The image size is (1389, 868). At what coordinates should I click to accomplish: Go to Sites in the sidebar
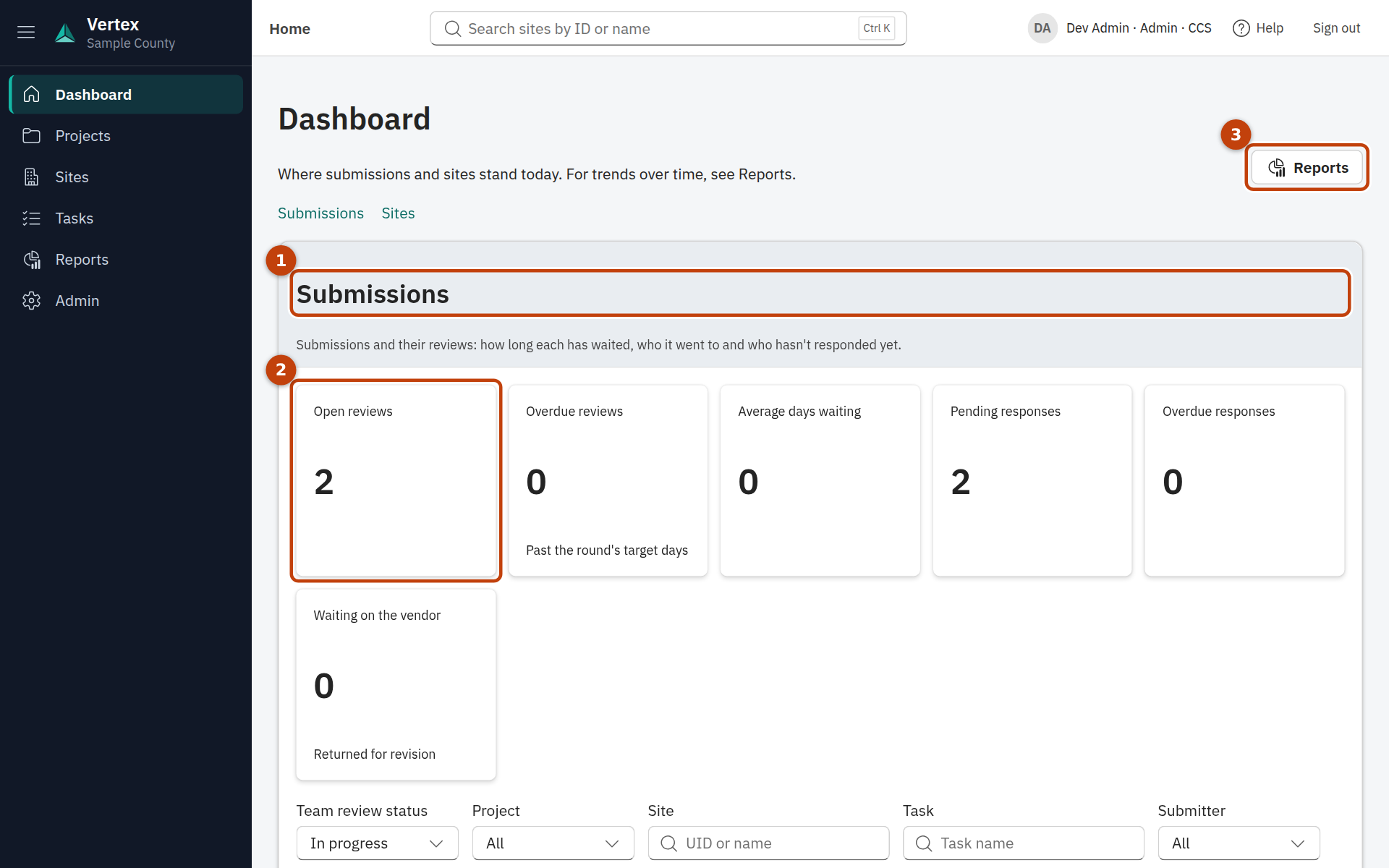[x=126, y=177]
